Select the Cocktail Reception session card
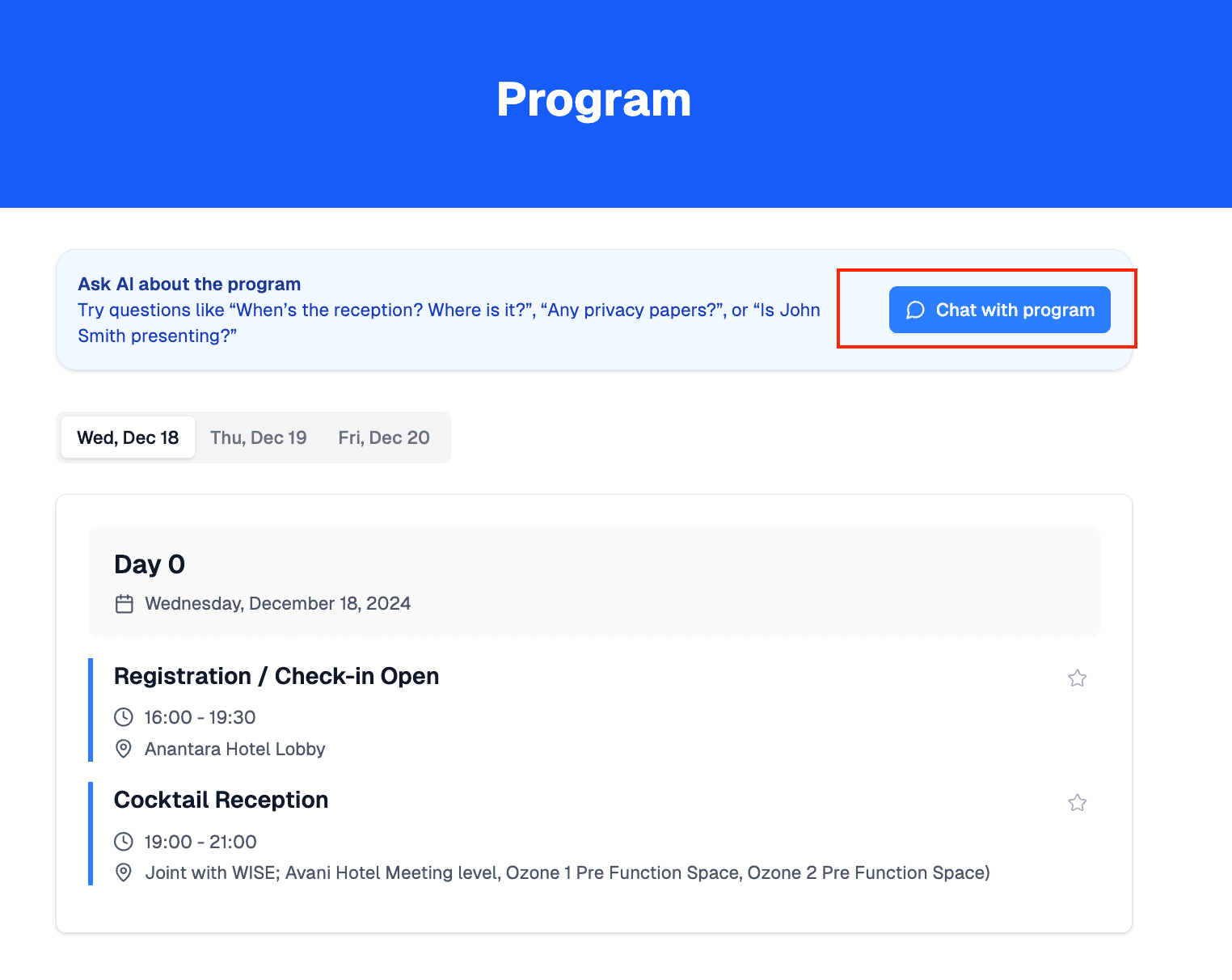1232x980 pixels. (x=566, y=834)
